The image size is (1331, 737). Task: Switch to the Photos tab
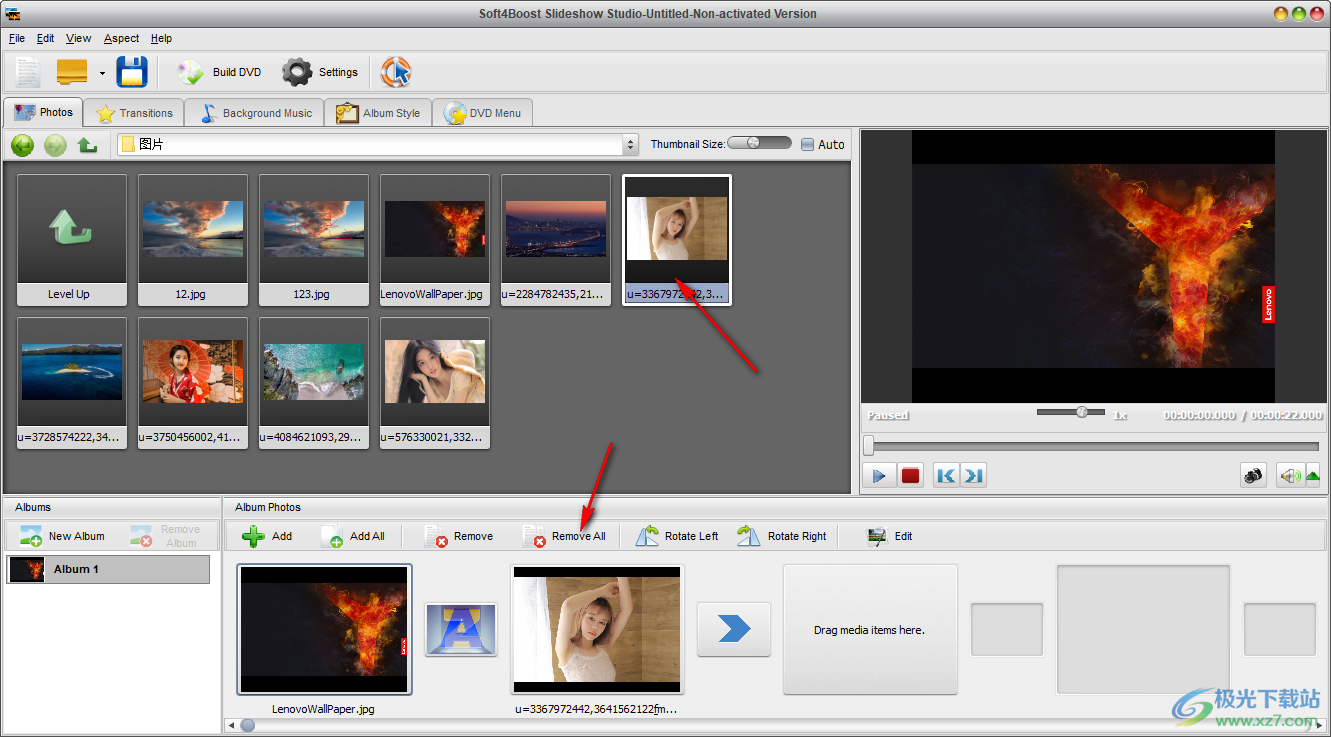click(43, 112)
